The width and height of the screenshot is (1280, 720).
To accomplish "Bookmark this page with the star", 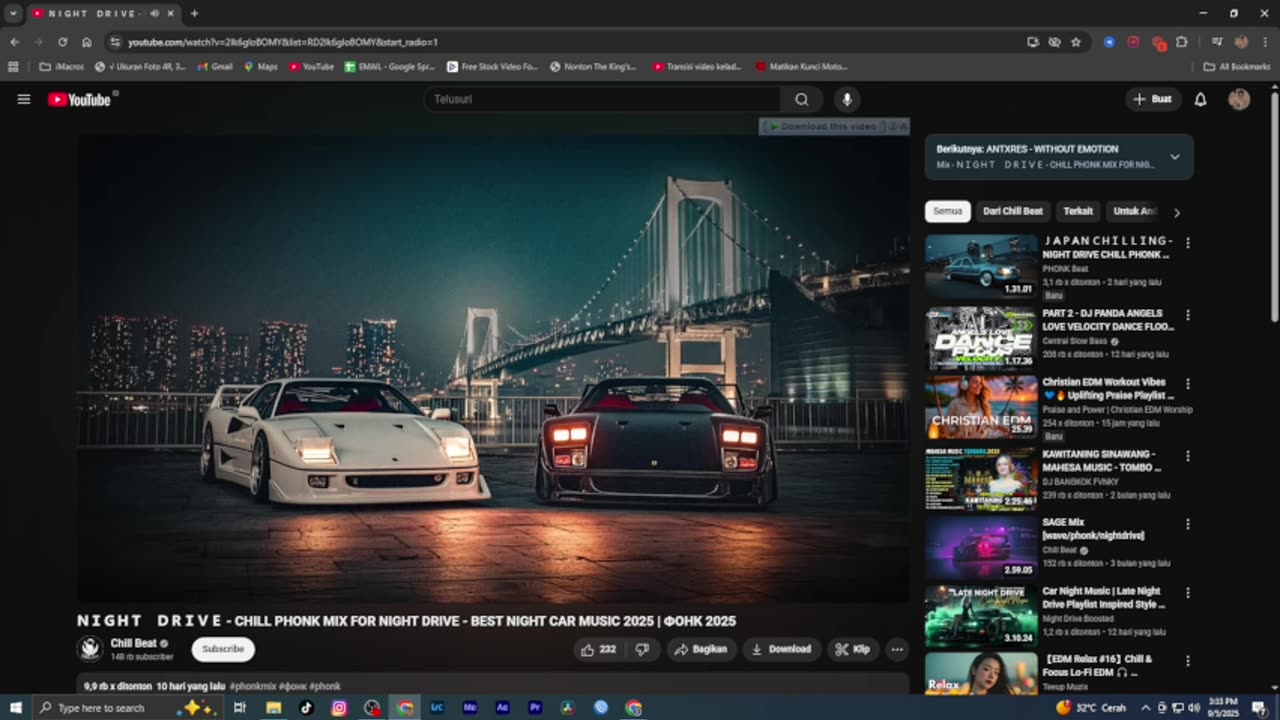I will (1076, 42).
